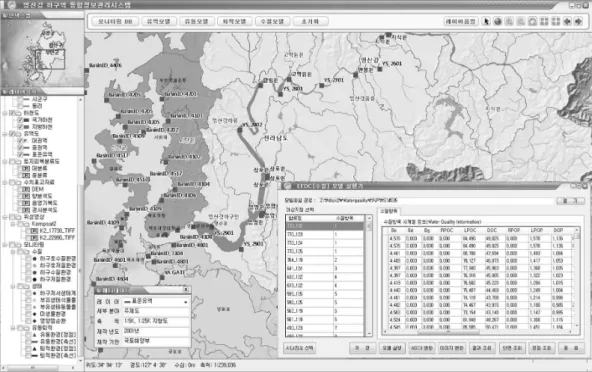Select the arrow pointer tool in the toolbar
This screenshot has height=372, width=592.
point(486,22)
